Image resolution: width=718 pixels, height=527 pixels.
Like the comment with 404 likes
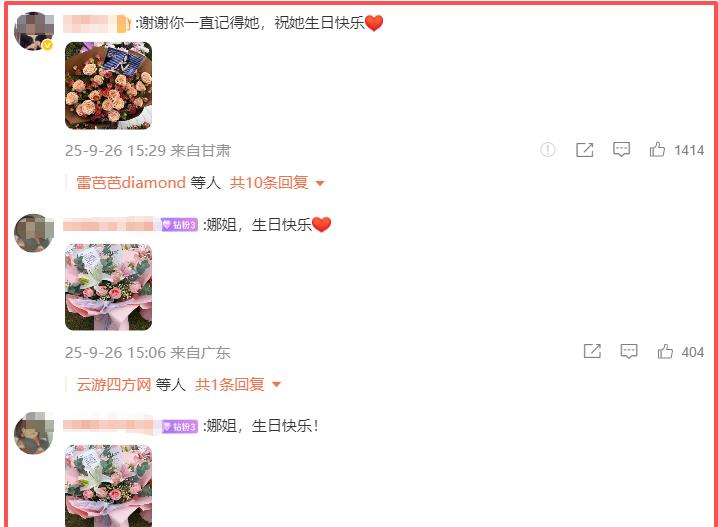coord(665,352)
